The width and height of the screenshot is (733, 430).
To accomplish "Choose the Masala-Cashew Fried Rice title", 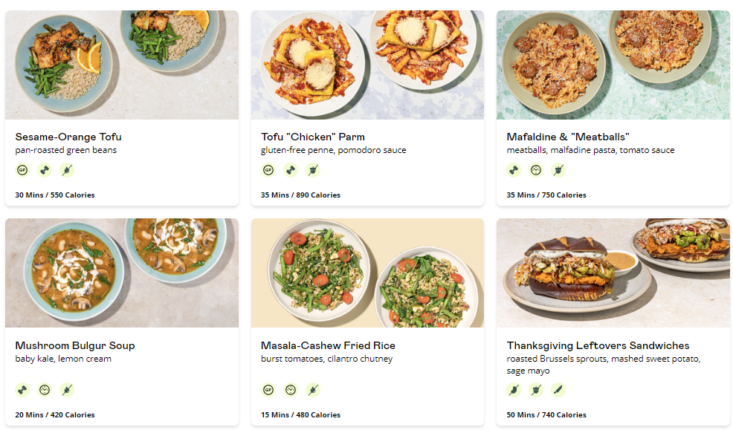I will pyautogui.click(x=330, y=346).
